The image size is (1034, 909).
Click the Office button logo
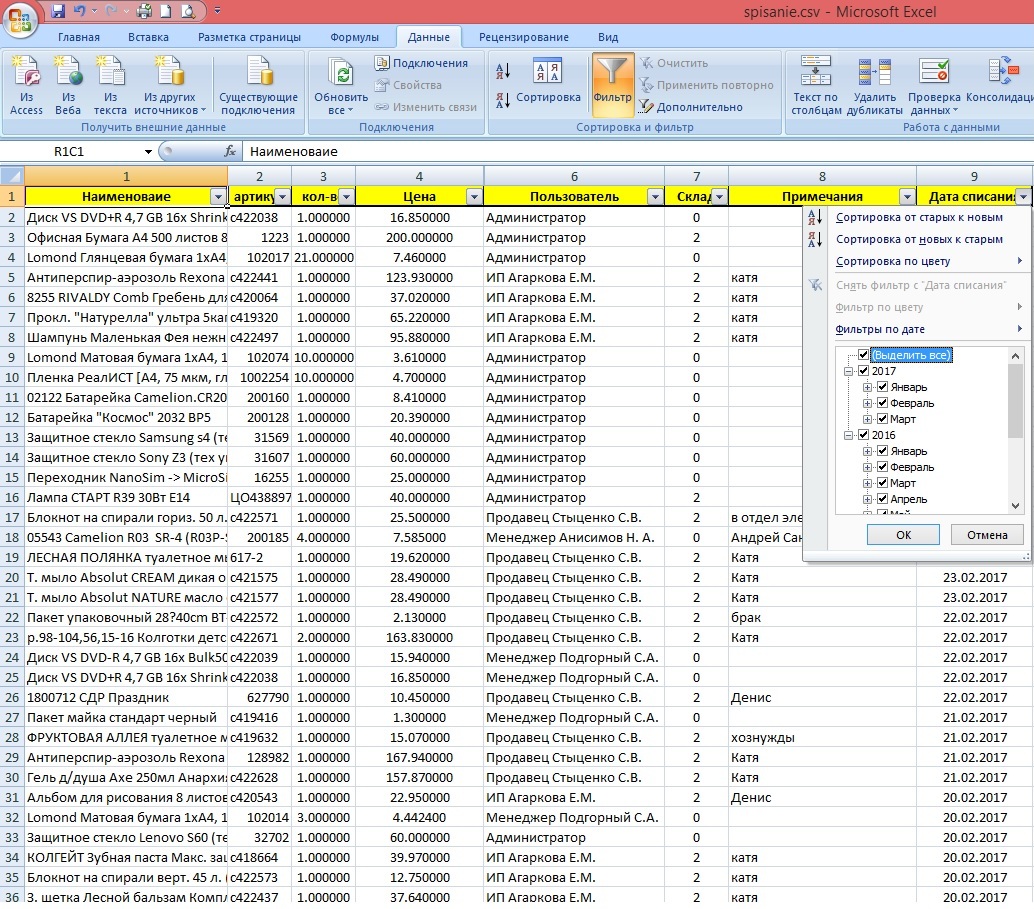(20, 19)
